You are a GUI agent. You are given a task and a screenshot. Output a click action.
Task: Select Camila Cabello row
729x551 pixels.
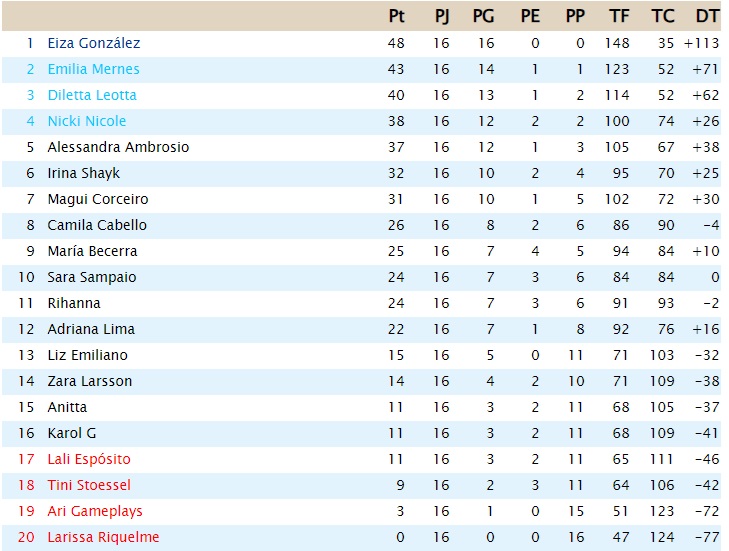pyautogui.click(x=361, y=226)
